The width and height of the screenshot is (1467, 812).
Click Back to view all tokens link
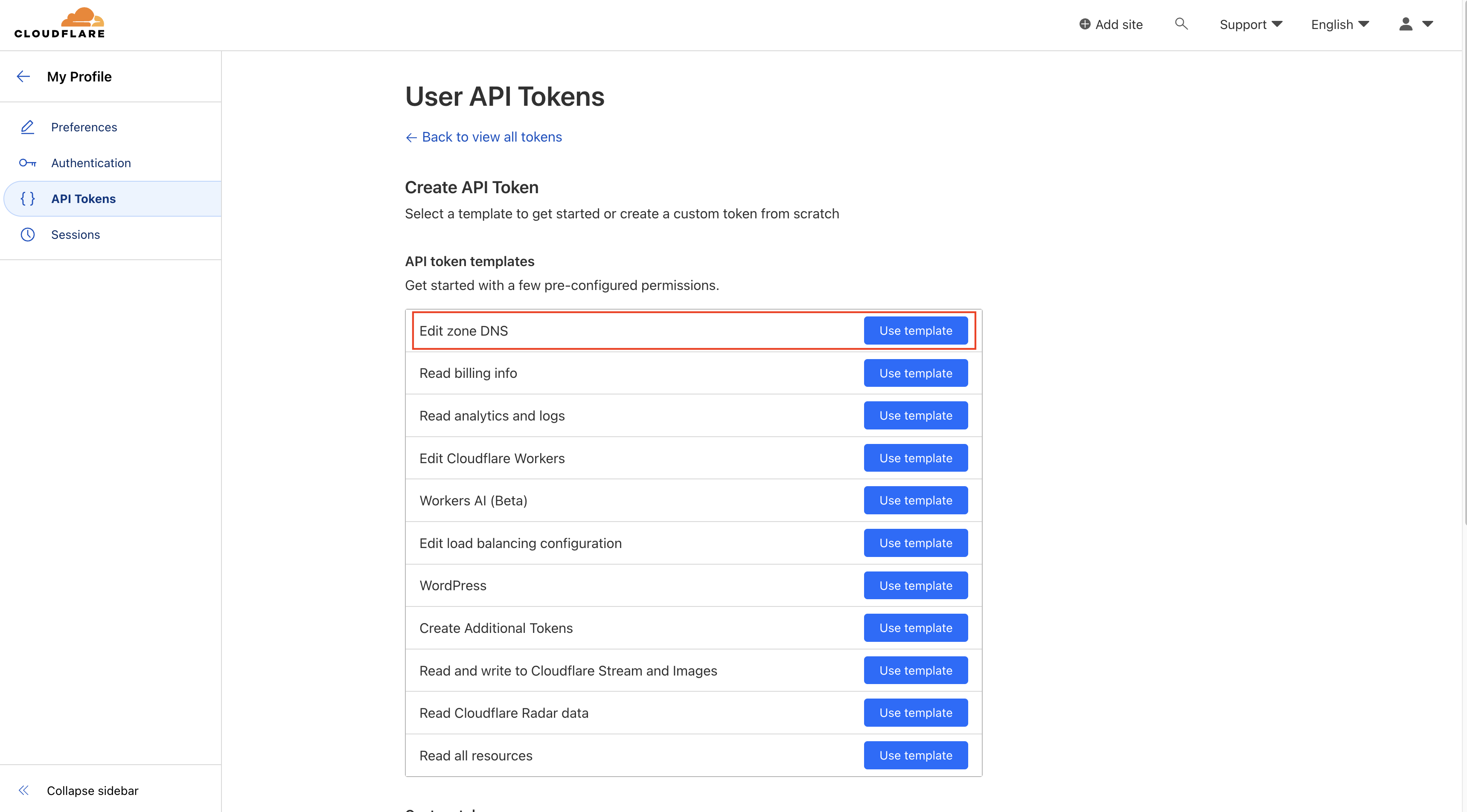(483, 137)
